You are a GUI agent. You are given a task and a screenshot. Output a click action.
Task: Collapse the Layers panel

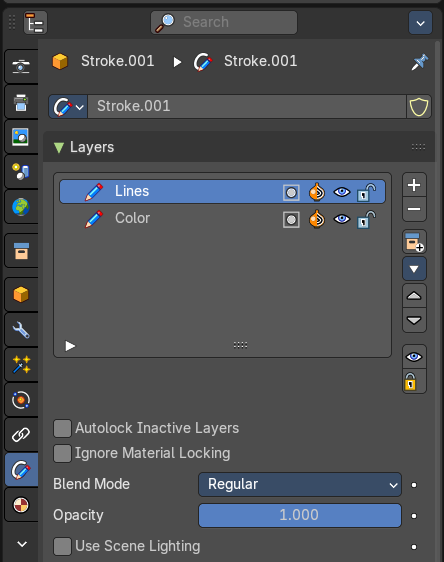click(59, 147)
